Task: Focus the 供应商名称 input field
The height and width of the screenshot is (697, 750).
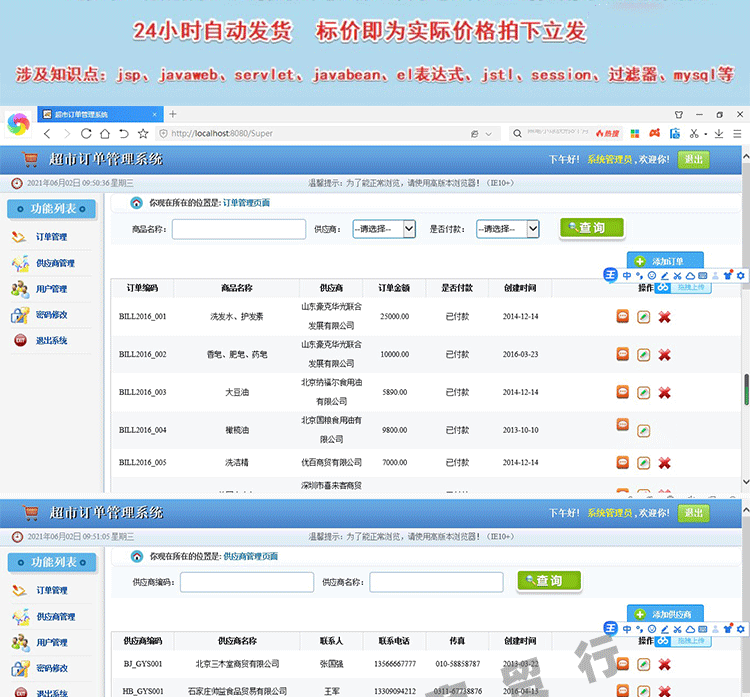Action: click(x=436, y=582)
